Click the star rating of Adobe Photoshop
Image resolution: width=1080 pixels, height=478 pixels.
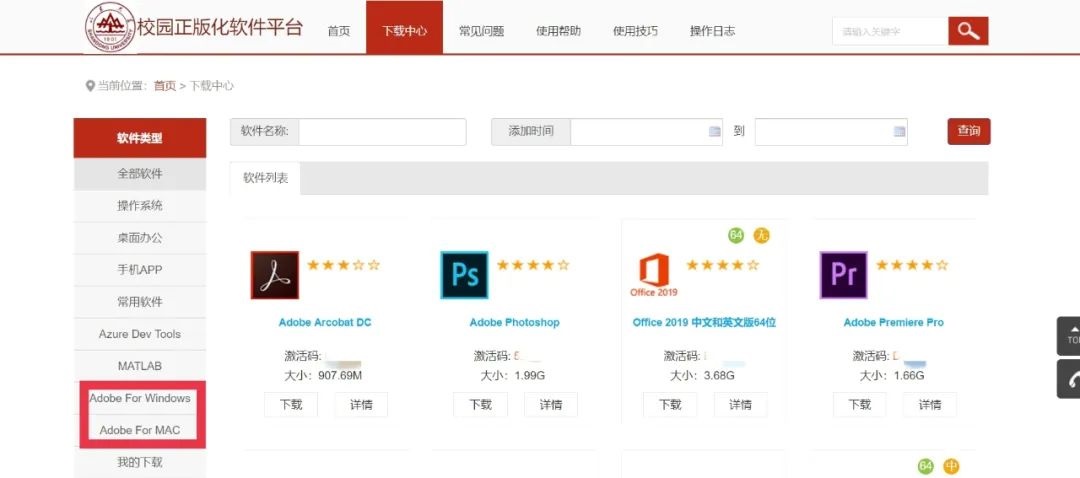click(x=533, y=264)
